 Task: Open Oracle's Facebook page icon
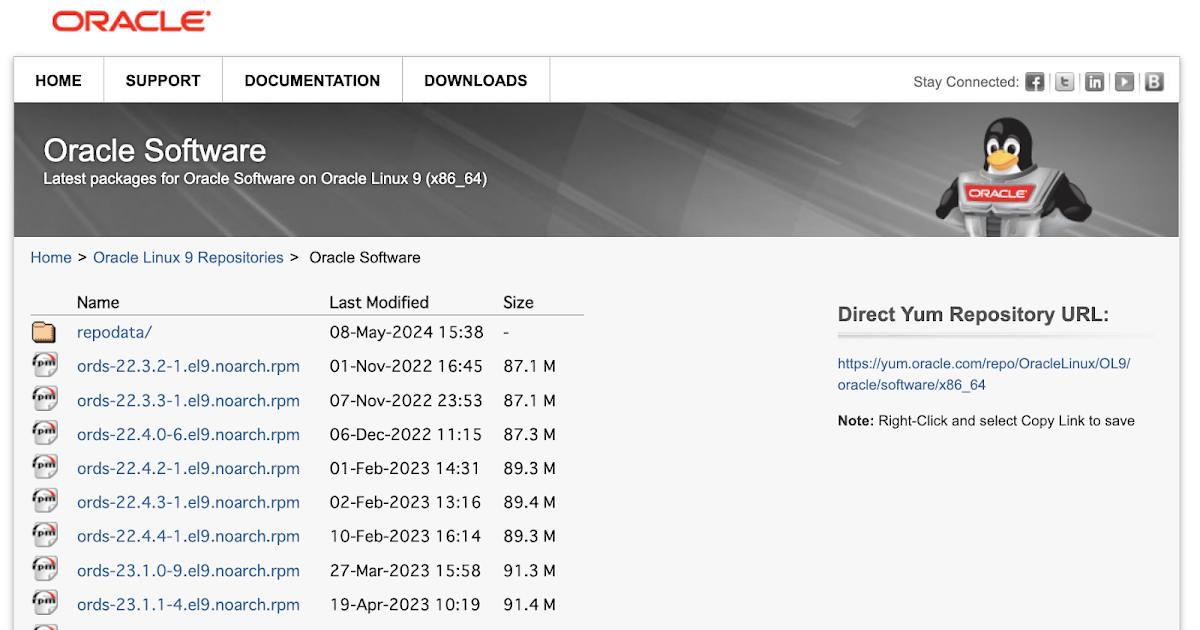point(1035,82)
